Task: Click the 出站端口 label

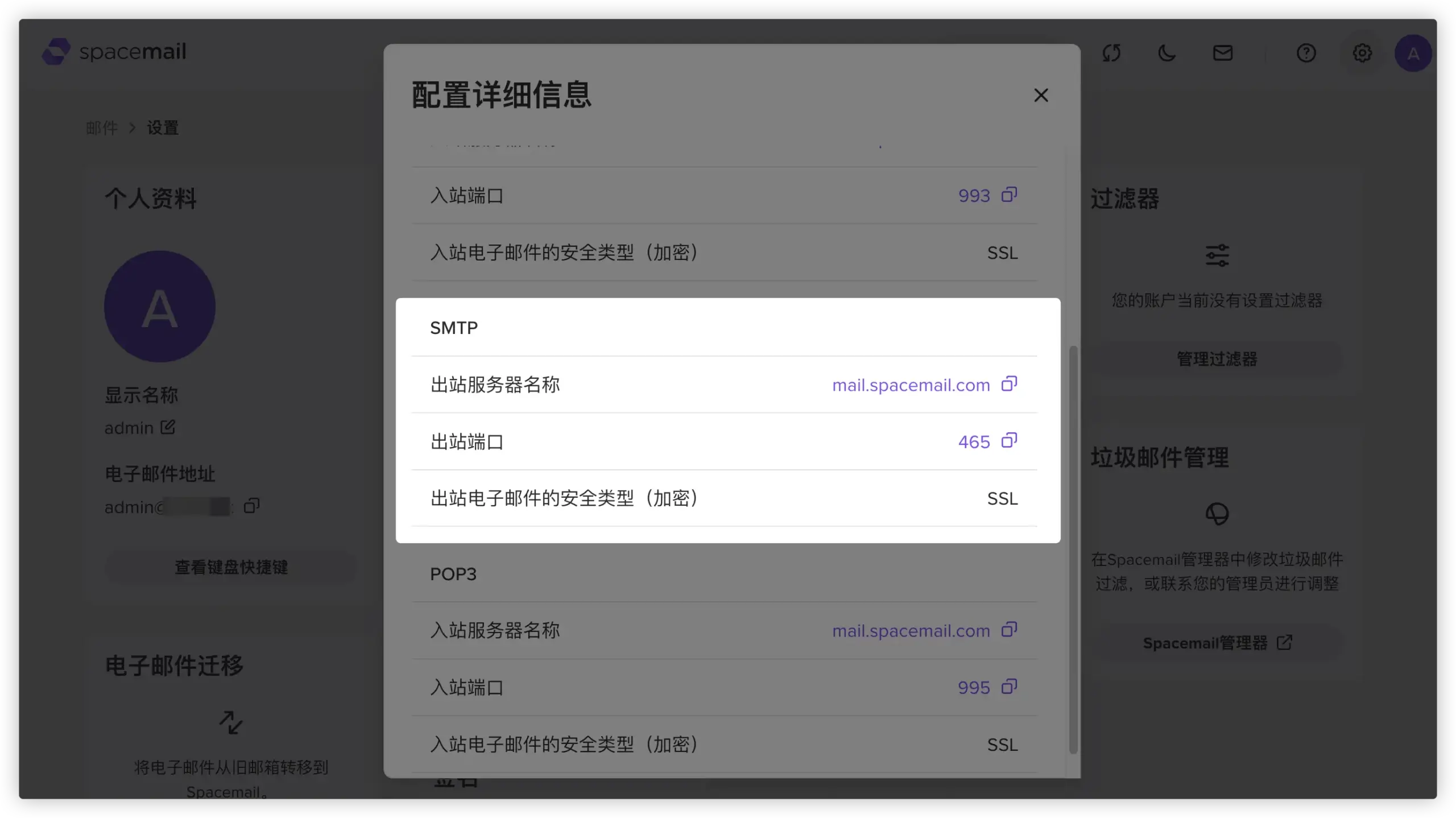Action: tap(467, 442)
